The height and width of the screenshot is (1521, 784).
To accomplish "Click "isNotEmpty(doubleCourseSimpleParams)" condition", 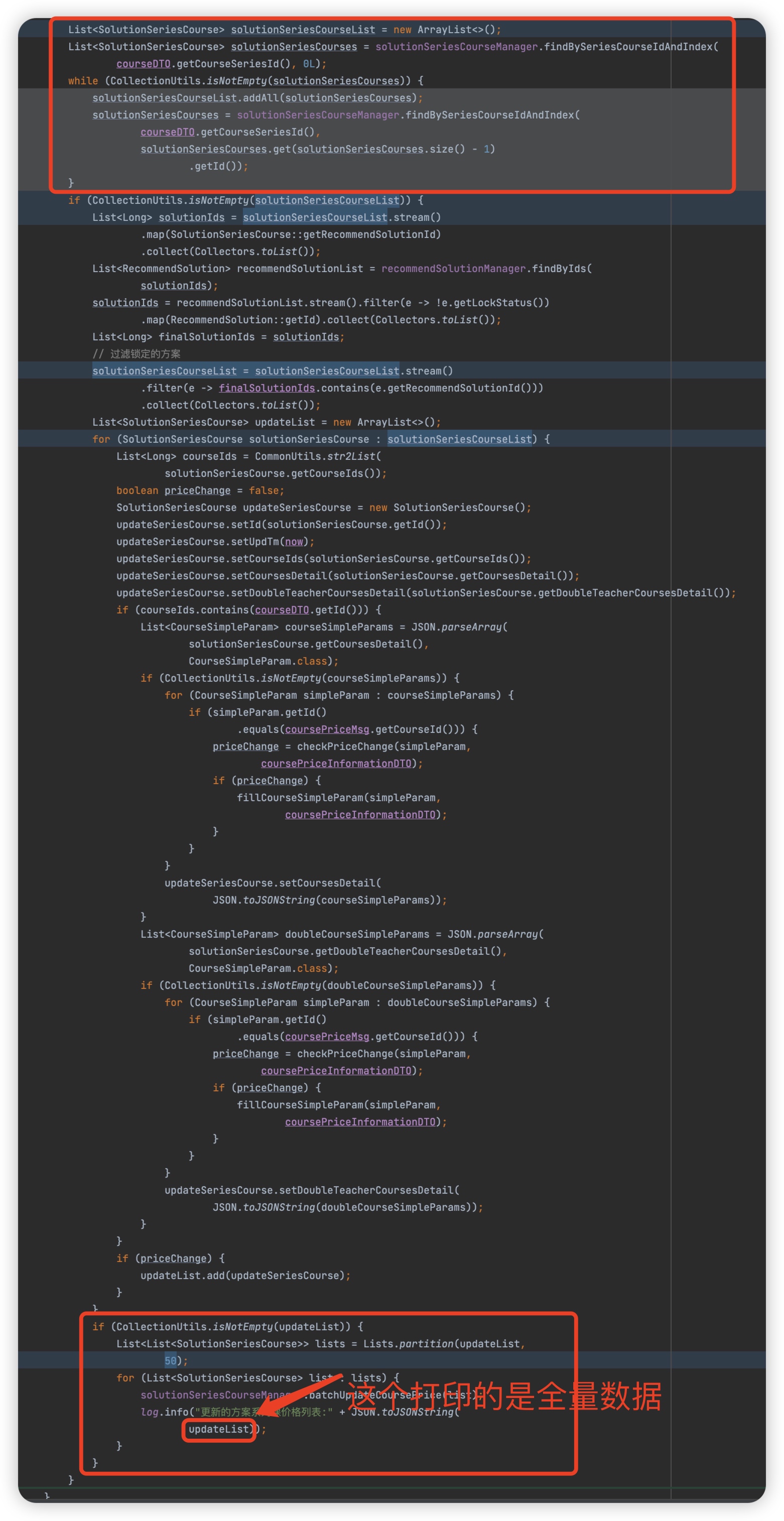I will (x=371, y=986).
